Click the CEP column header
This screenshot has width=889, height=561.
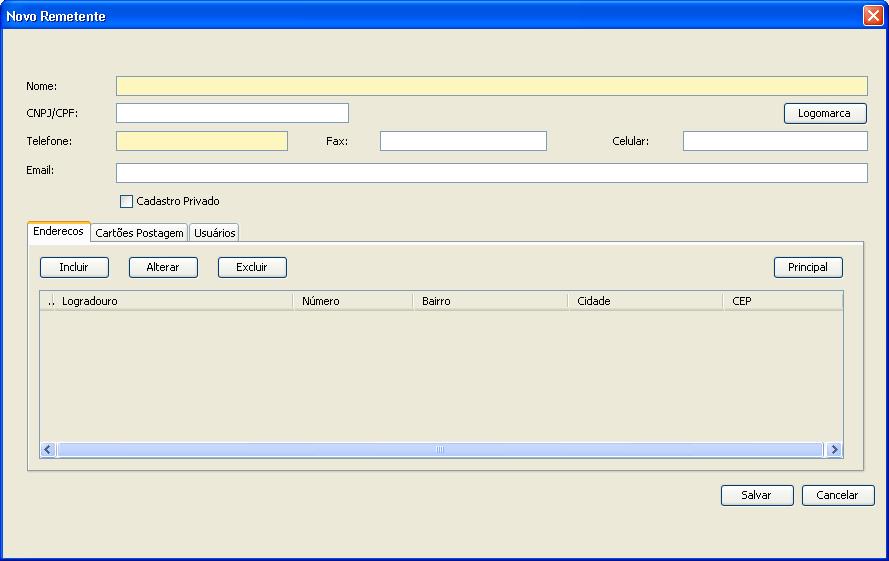pyautogui.click(x=783, y=301)
